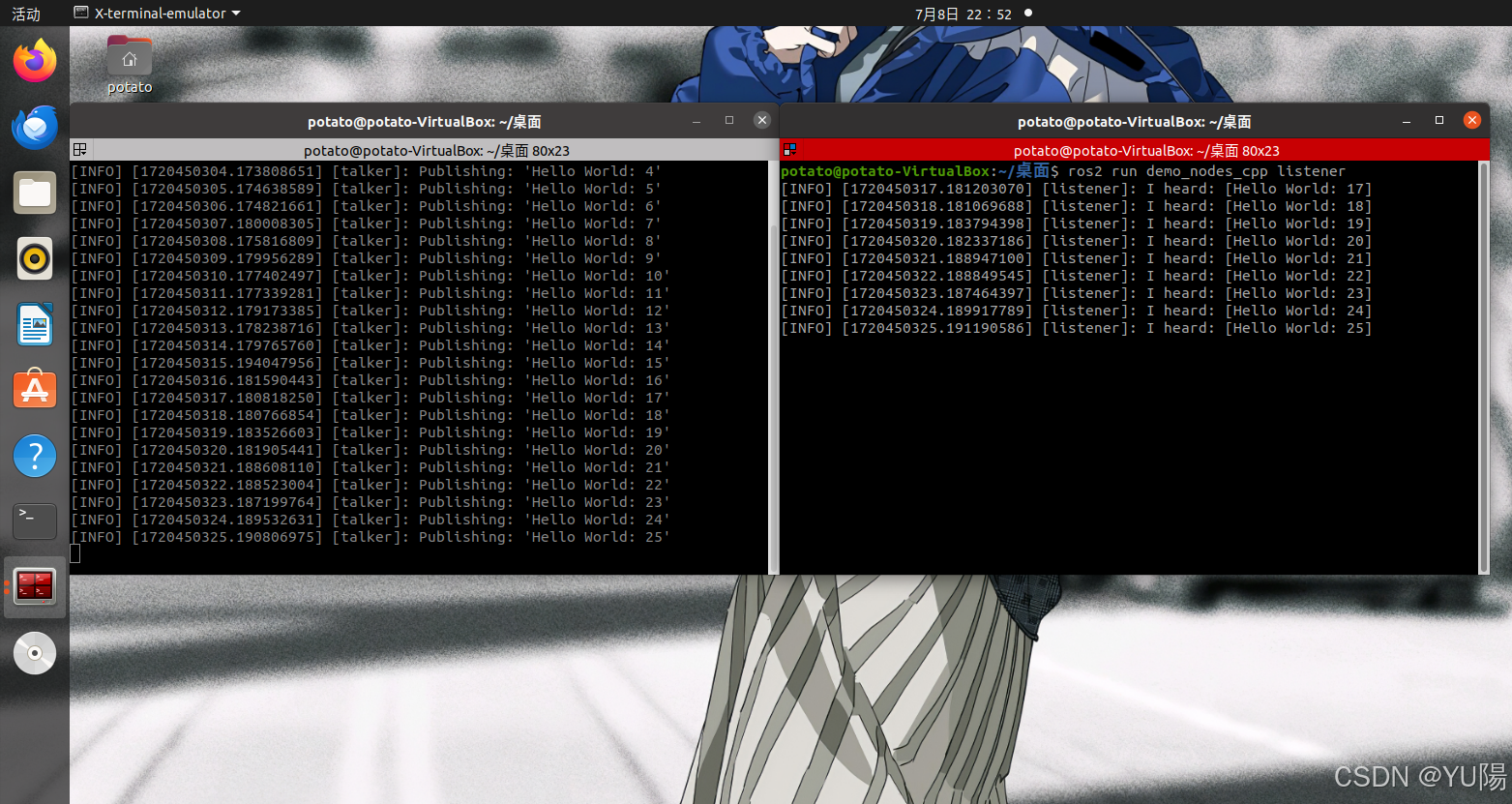Minimize the right terminal window
1512x804 pixels.
[x=1407, y=121]
